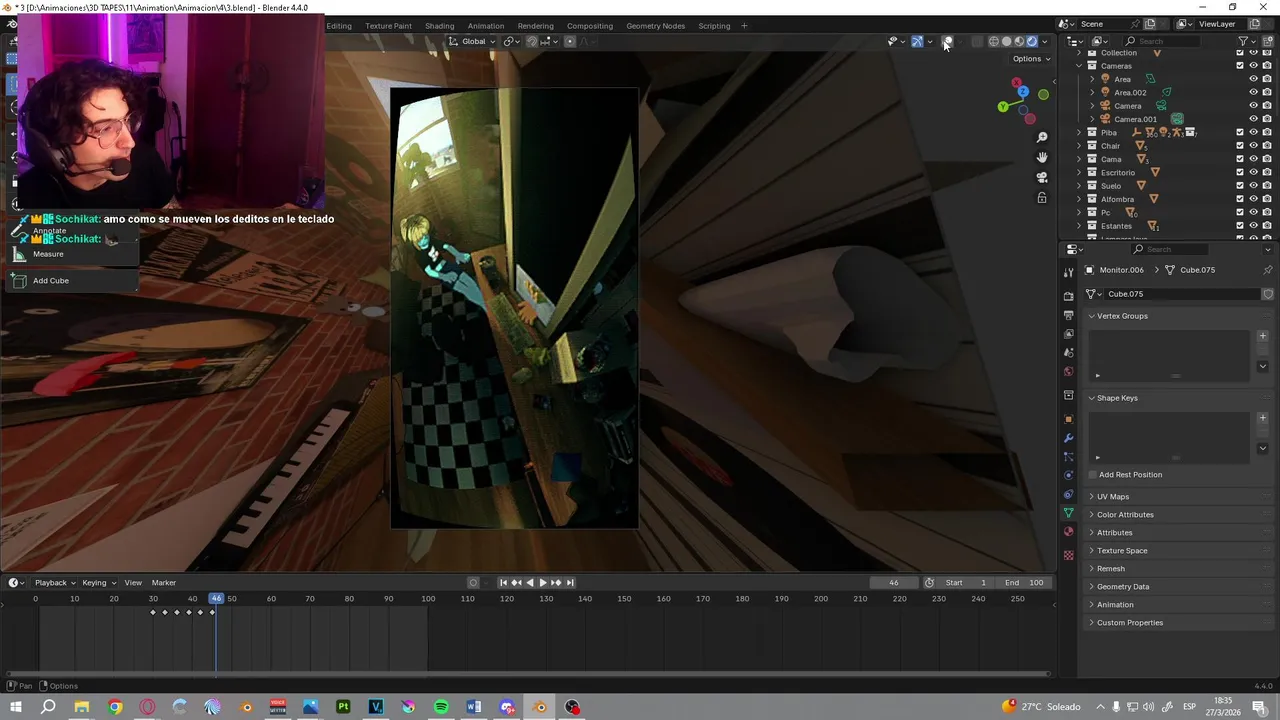This screenshot has width=1280, height=720.
Task: Click the Windows Start button
Action: 16,707
